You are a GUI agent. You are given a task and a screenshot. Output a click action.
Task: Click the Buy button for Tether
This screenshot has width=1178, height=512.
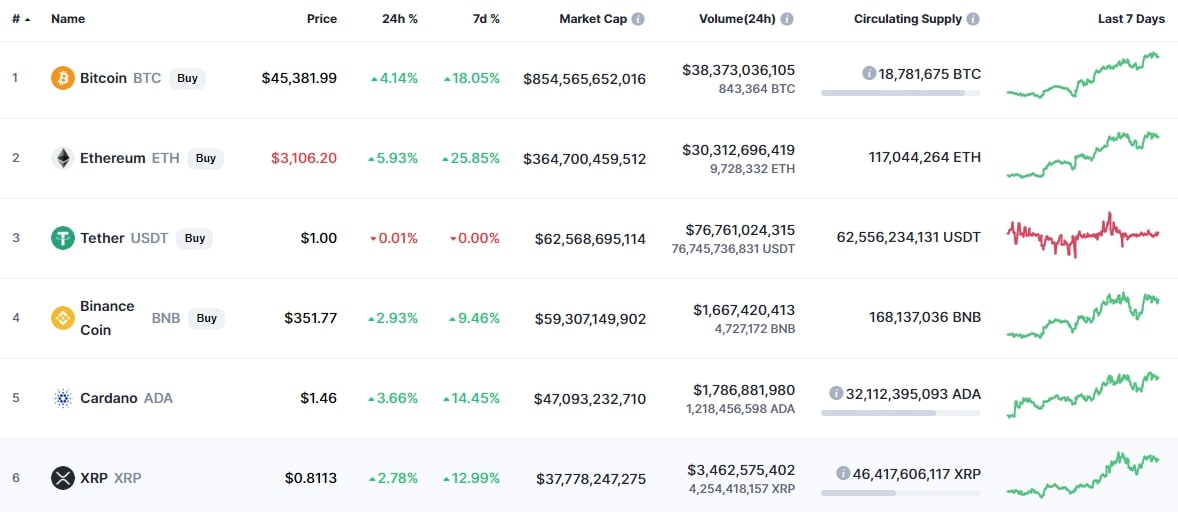(x=195, y=238)
